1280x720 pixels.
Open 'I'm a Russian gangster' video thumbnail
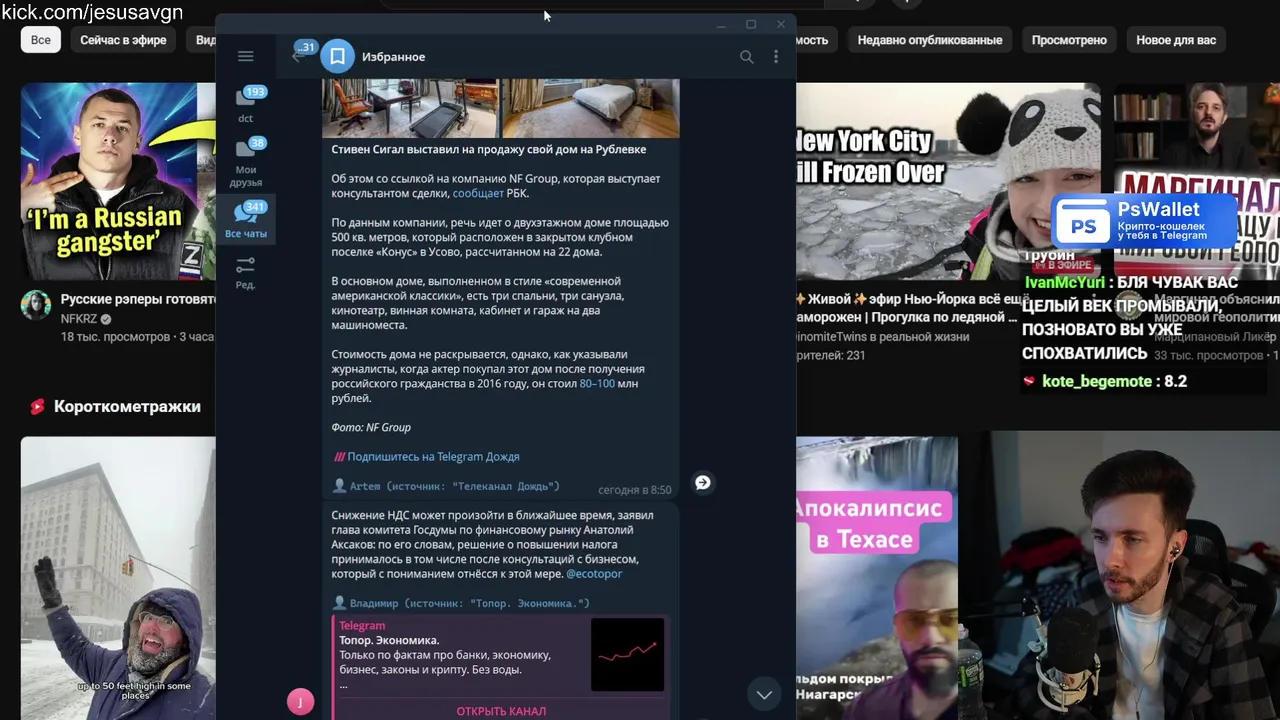(x=118, y=181)
